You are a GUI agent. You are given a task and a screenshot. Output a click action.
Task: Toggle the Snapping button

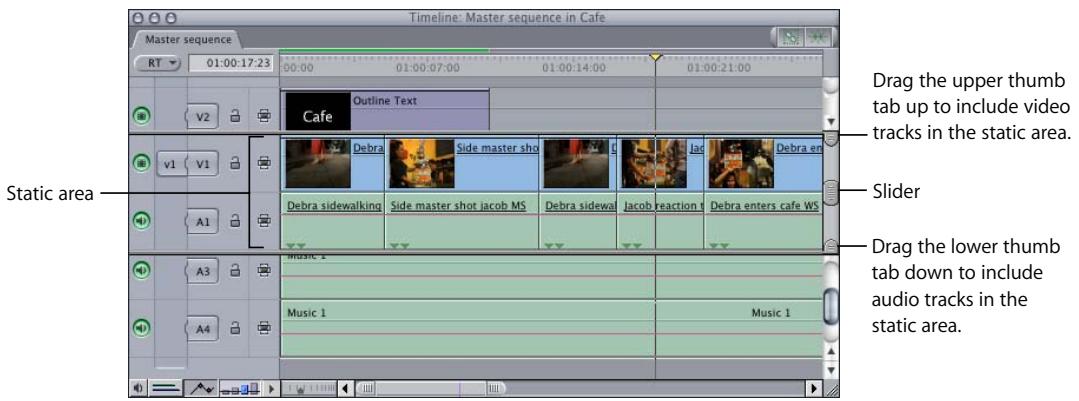pyautogui.click(x=819, y=37)
